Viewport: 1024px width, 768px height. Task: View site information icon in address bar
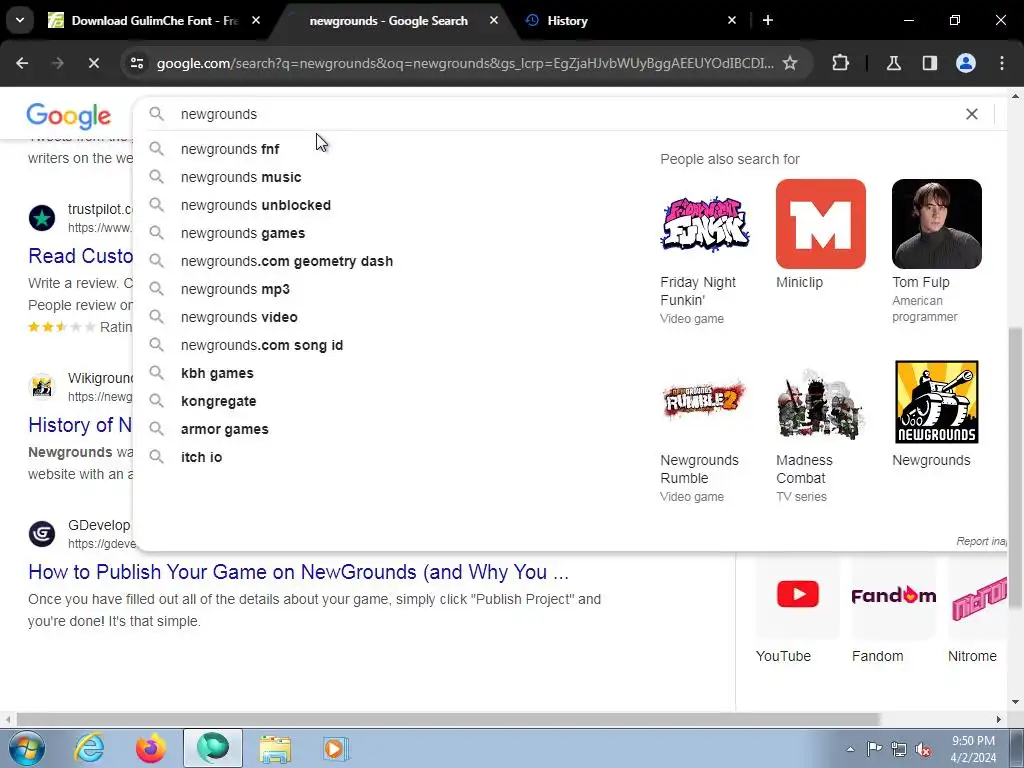[x=136, y=63]
